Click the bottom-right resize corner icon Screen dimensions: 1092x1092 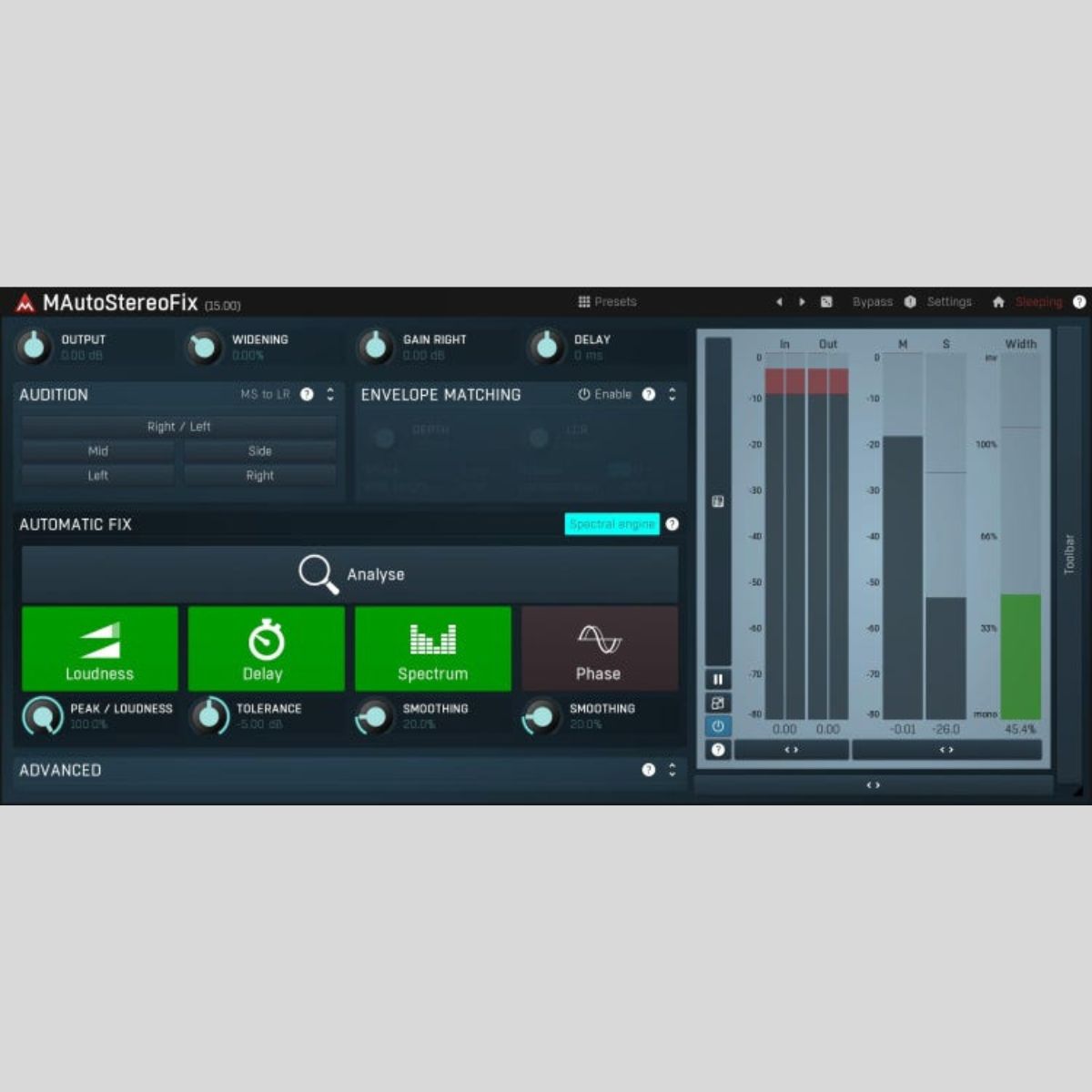(1077, 794)
